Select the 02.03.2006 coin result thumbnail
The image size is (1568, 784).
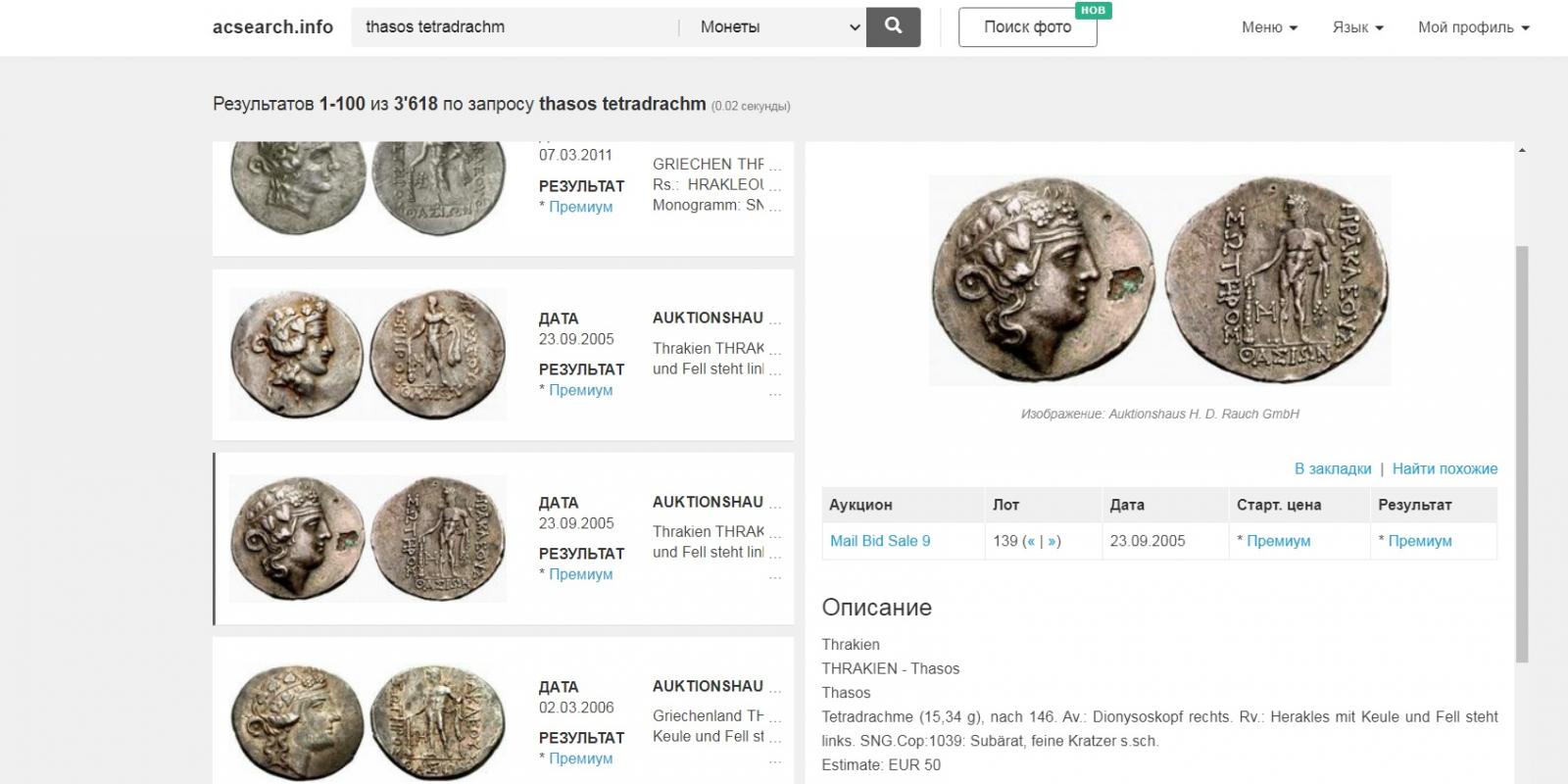[368, 723]
